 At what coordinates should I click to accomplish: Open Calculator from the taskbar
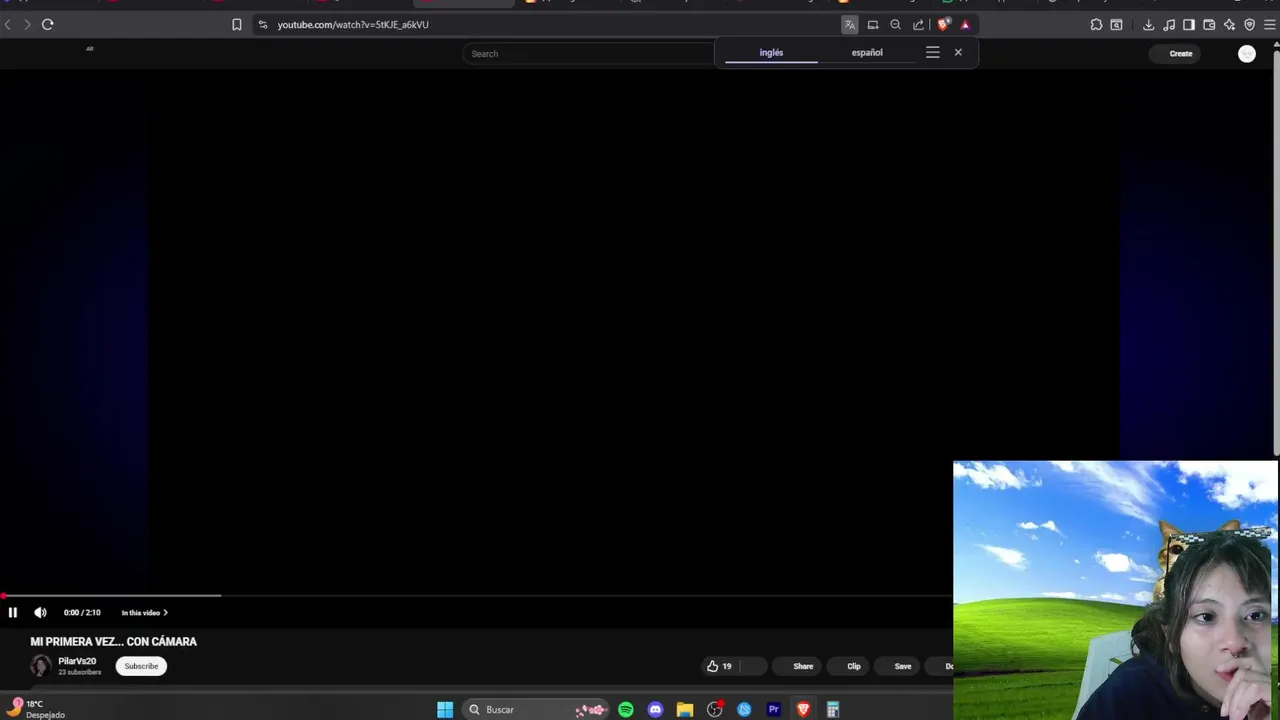click(x=833, y=710)
